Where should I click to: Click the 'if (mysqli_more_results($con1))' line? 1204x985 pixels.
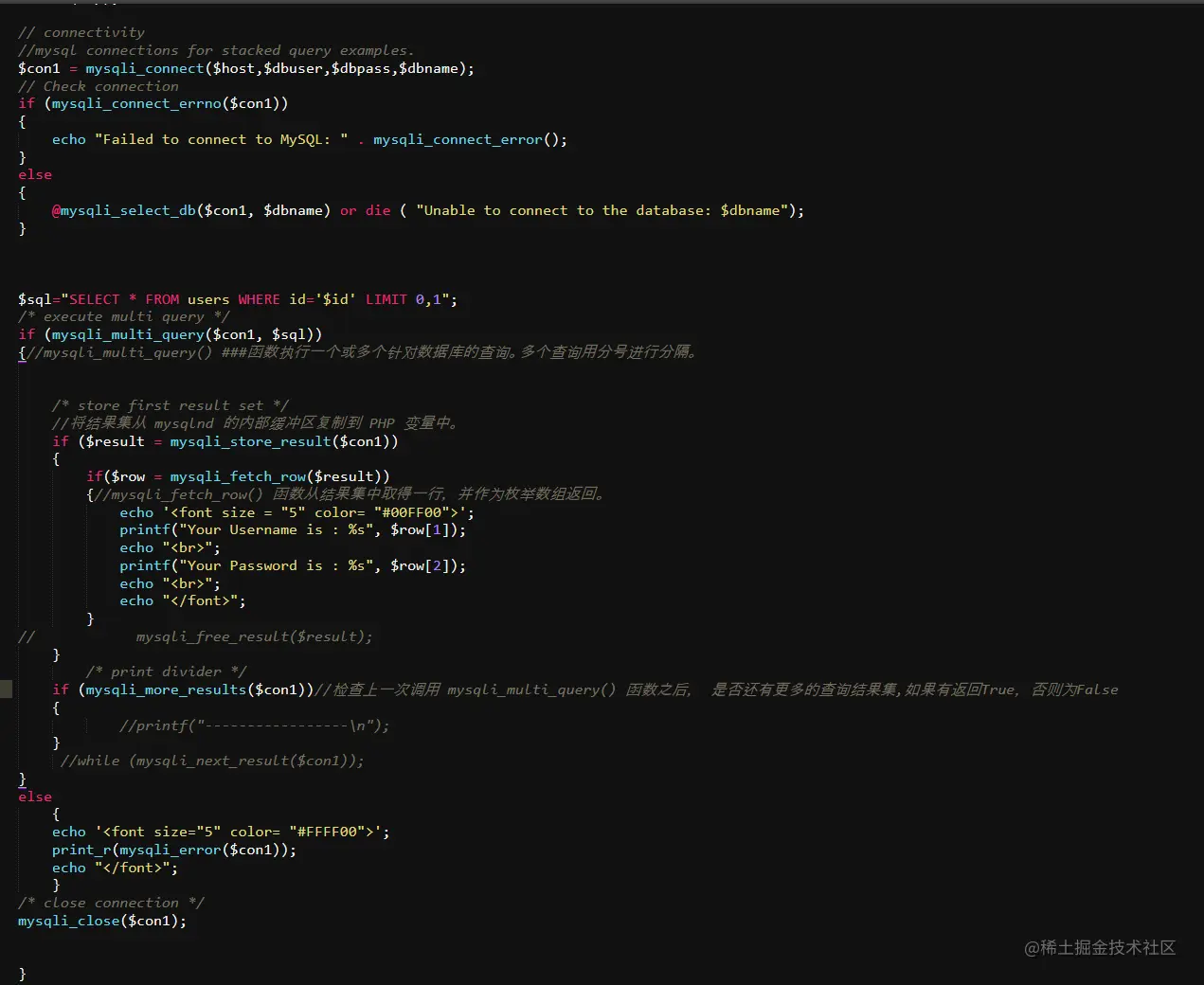click(585, 689)
